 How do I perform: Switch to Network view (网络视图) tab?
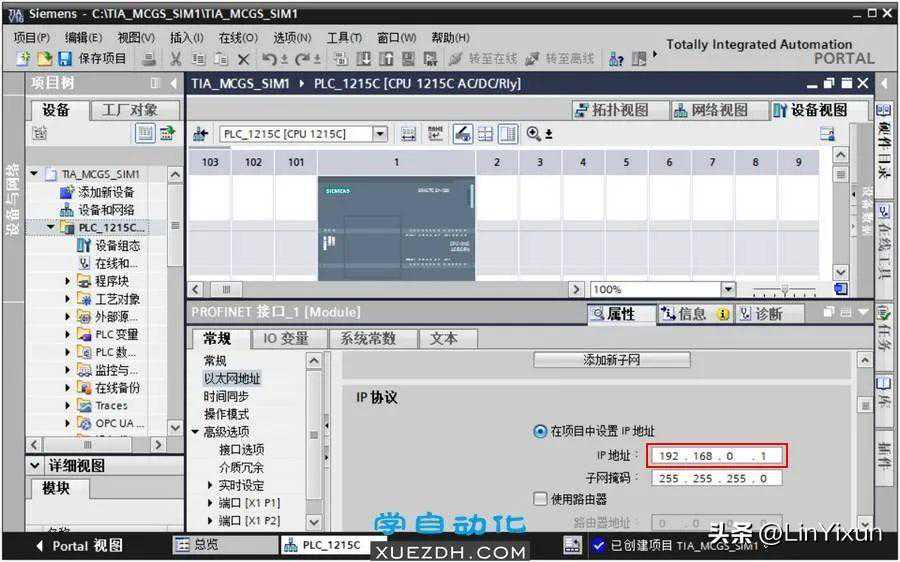pos(710,110)
